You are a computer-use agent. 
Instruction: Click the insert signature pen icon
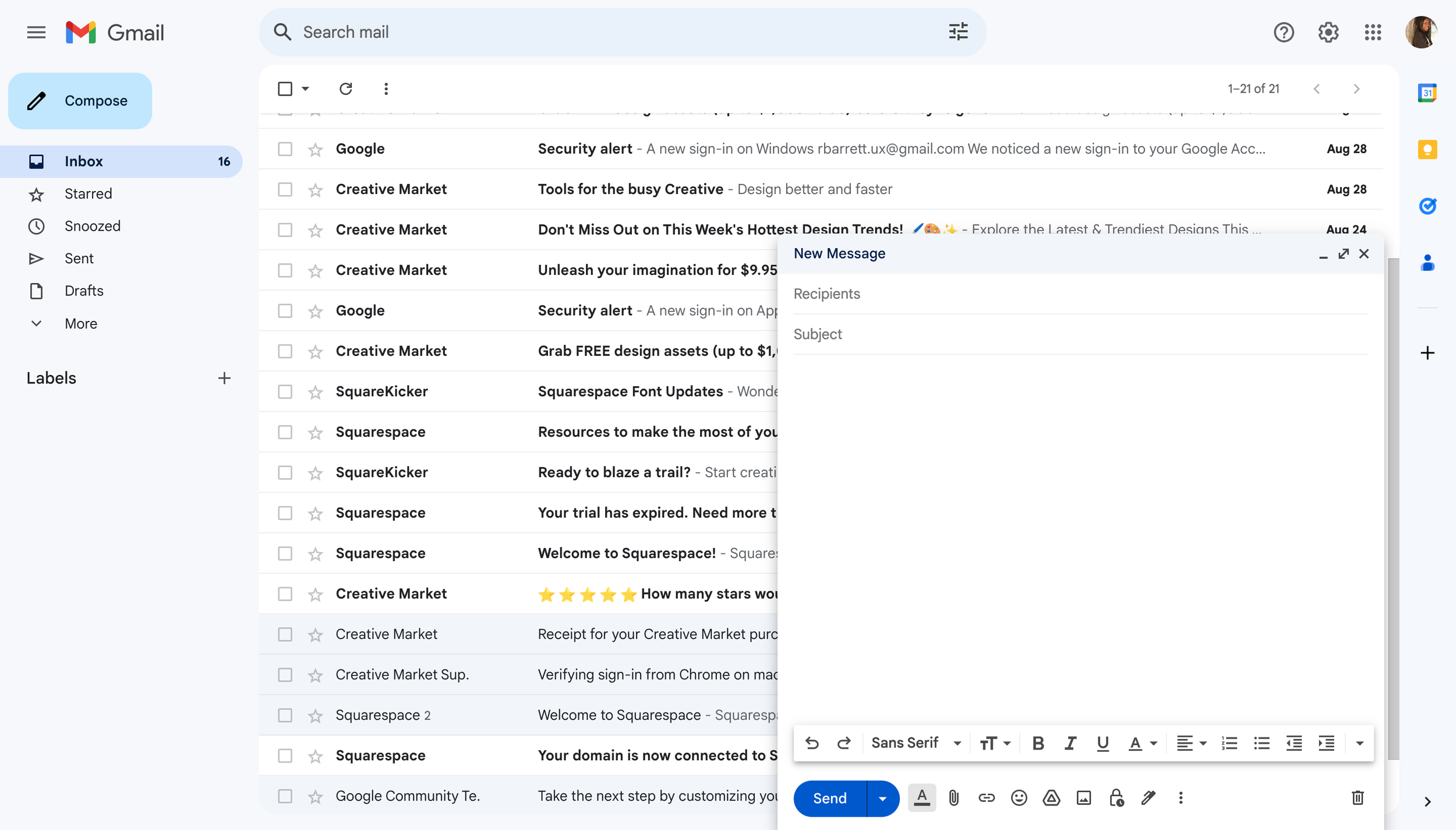[x=1148, y=797]
